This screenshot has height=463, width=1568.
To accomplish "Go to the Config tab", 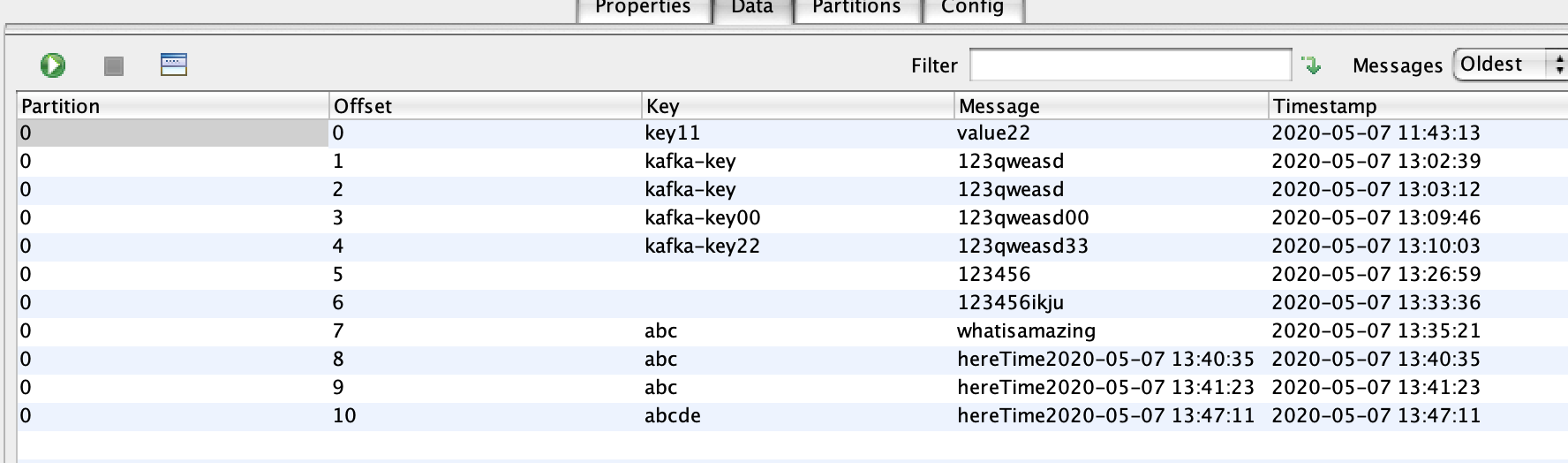I will click(972, 8).
